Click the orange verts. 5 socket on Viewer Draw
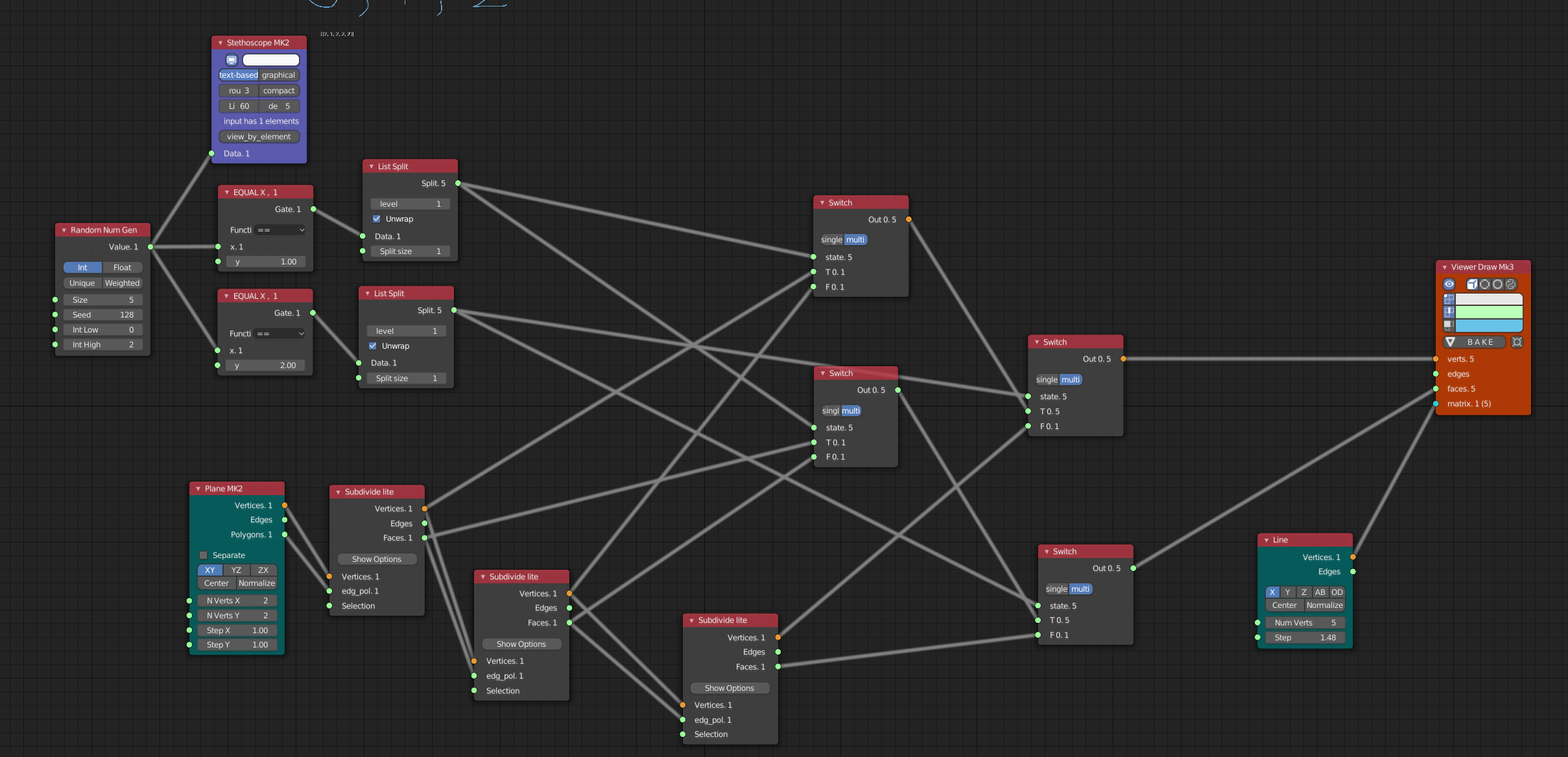The image size is (1568, 757). pos(1436,359)
